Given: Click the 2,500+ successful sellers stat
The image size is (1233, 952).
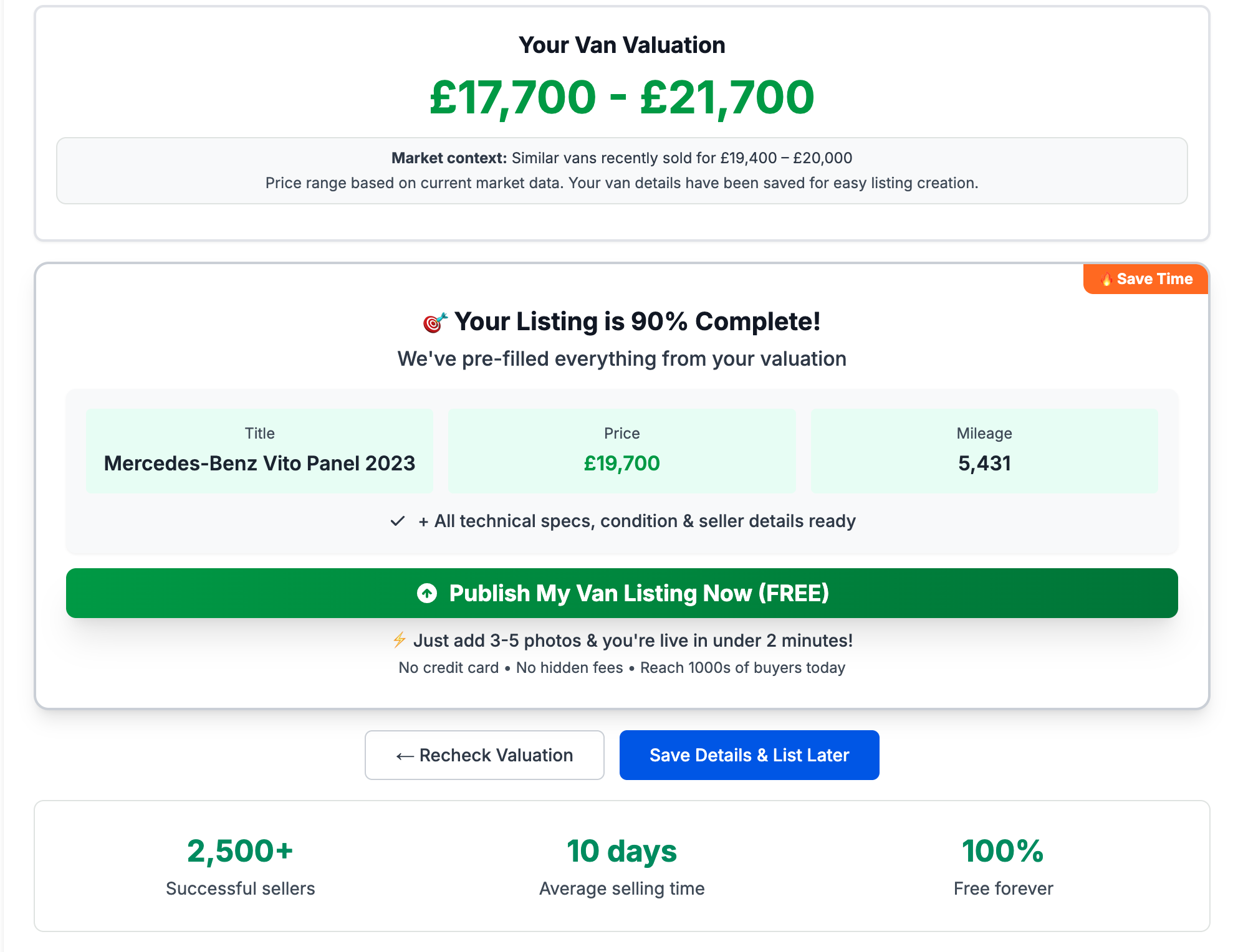Looking at the screenshot, I should coord(241,866).
